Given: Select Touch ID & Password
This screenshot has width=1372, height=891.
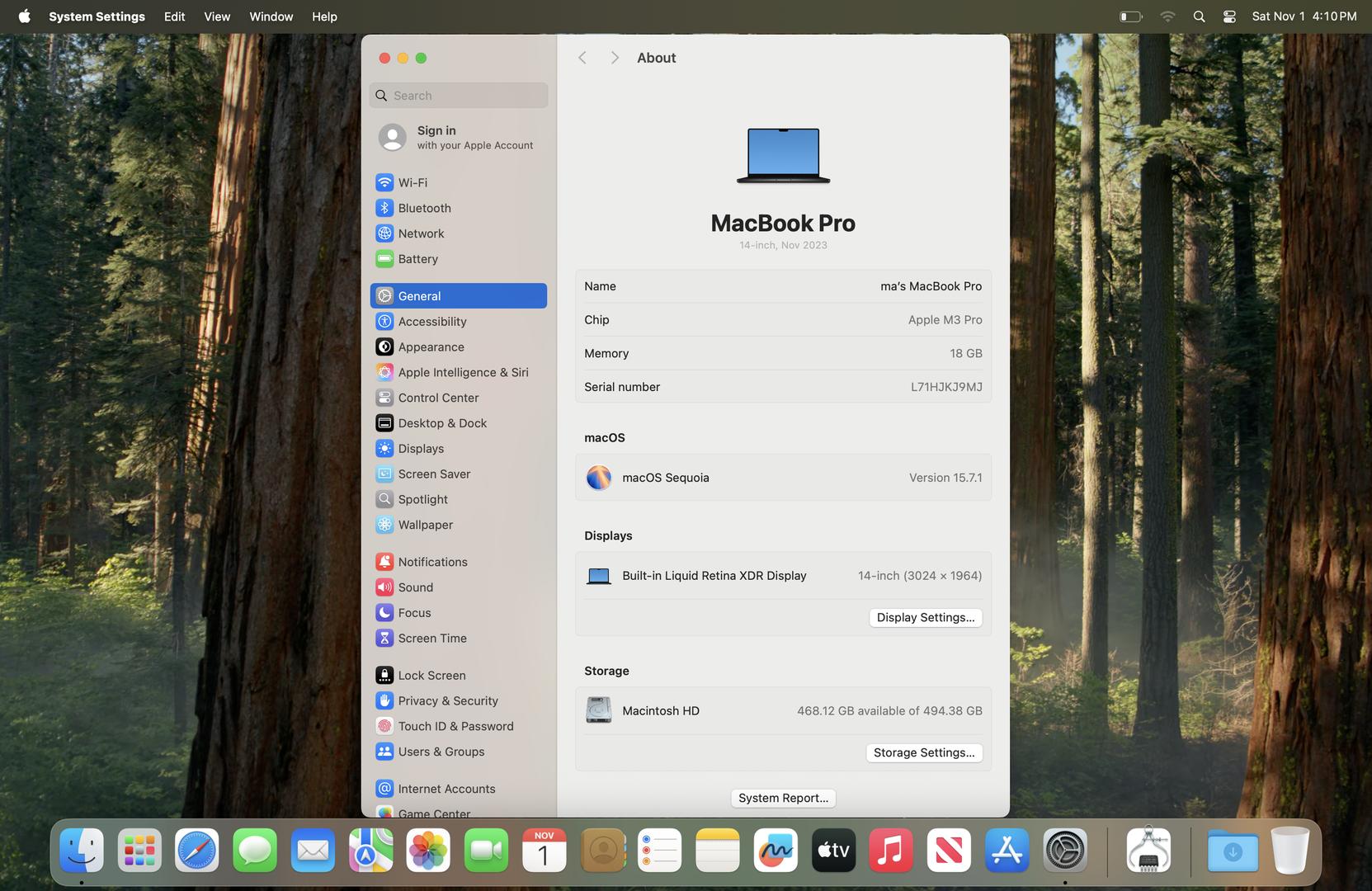Looking at the screenshot, I should coord(455,726).
